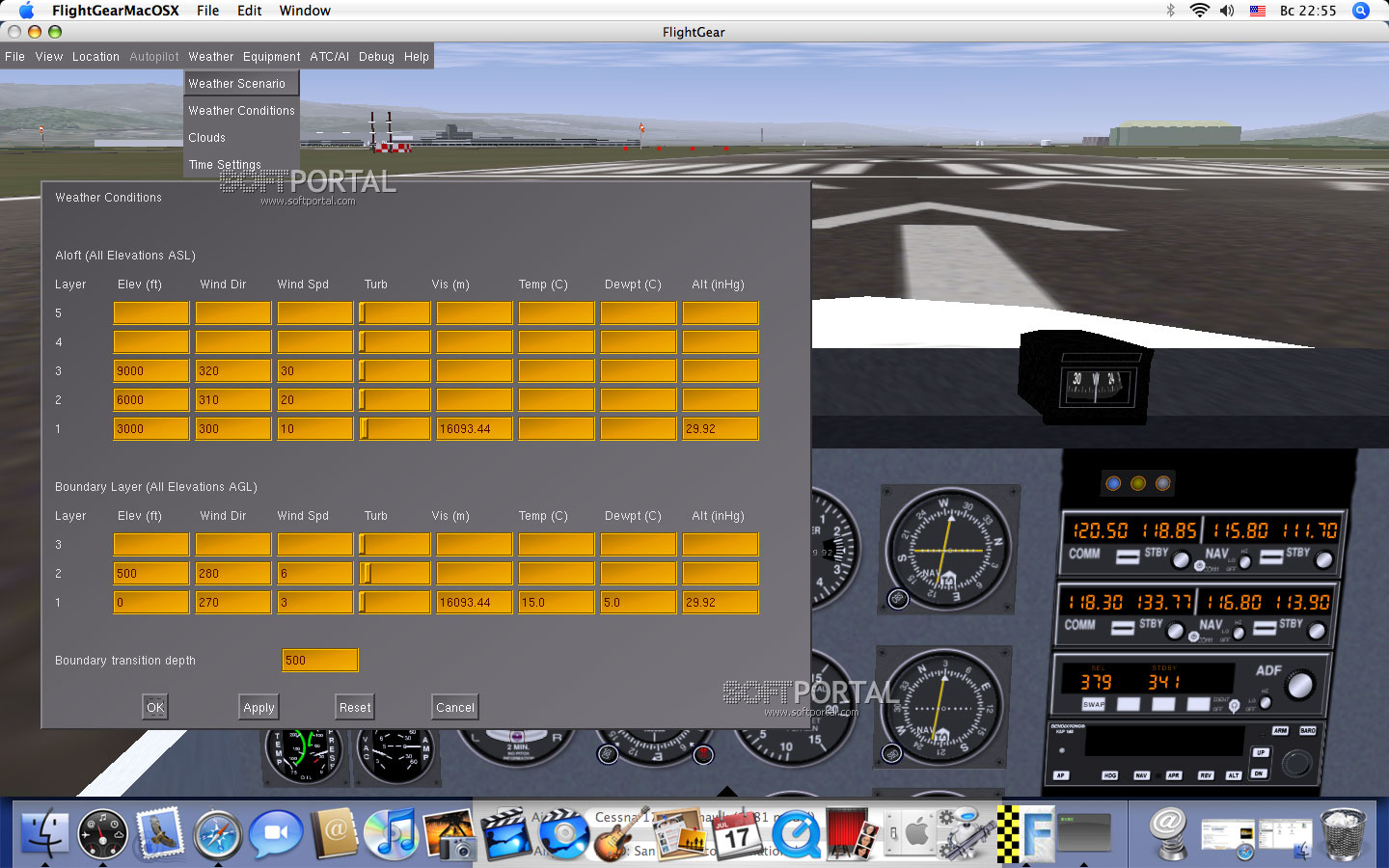Click the Bluetooth status icon

coord(1171,11)
